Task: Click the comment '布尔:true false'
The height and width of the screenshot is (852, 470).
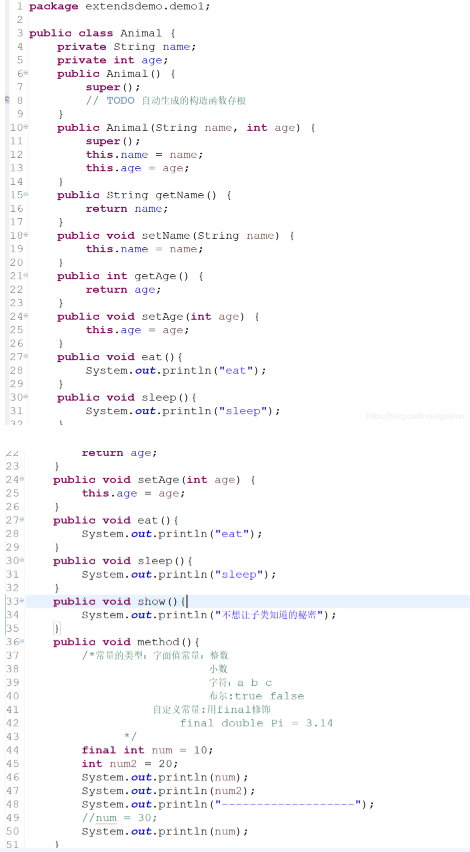Action: (256, 696)
